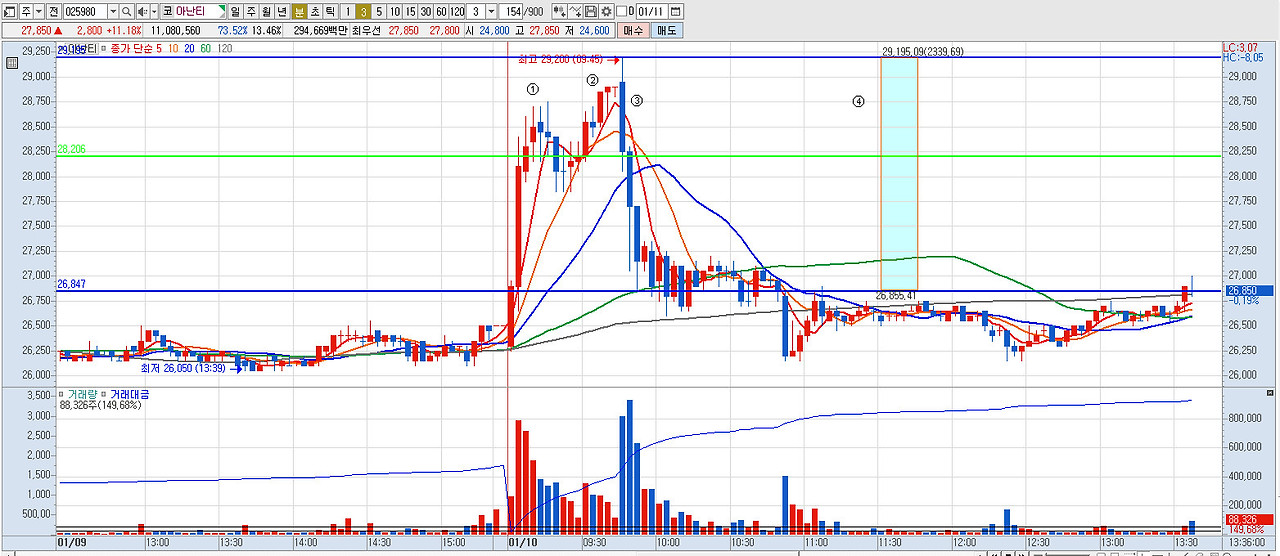
Task: Click the LC:3.07 label at top right
Action: point(1240,48)
